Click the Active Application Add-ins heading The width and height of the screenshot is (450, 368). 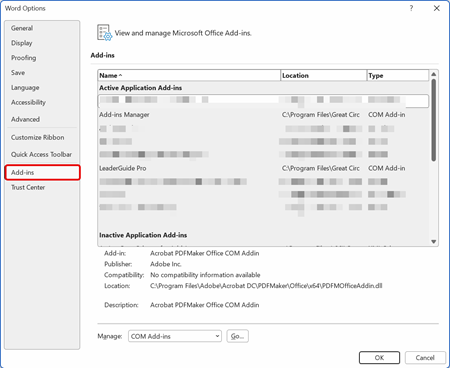[140, 88]
